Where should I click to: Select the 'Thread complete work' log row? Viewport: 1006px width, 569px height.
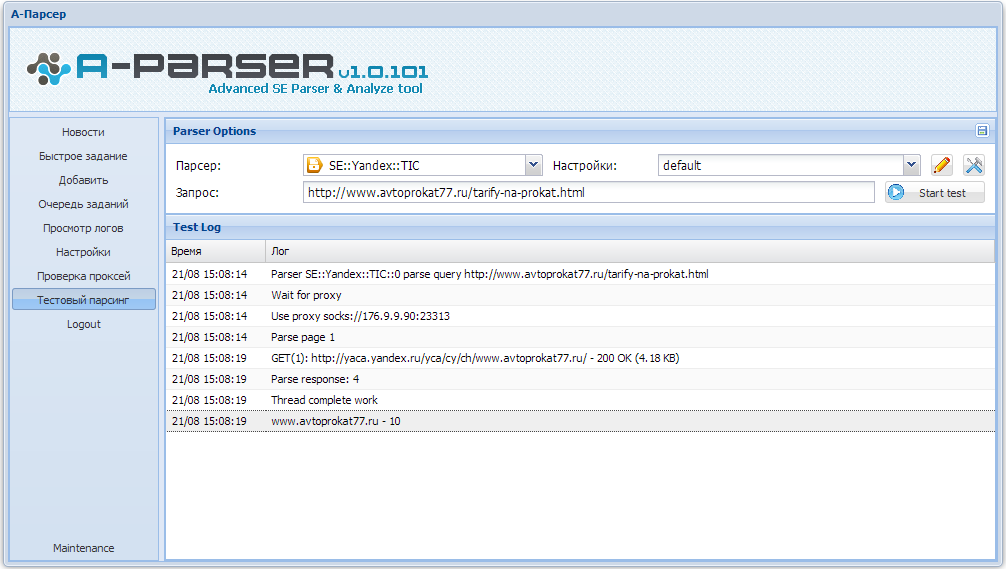pos(581,400)
